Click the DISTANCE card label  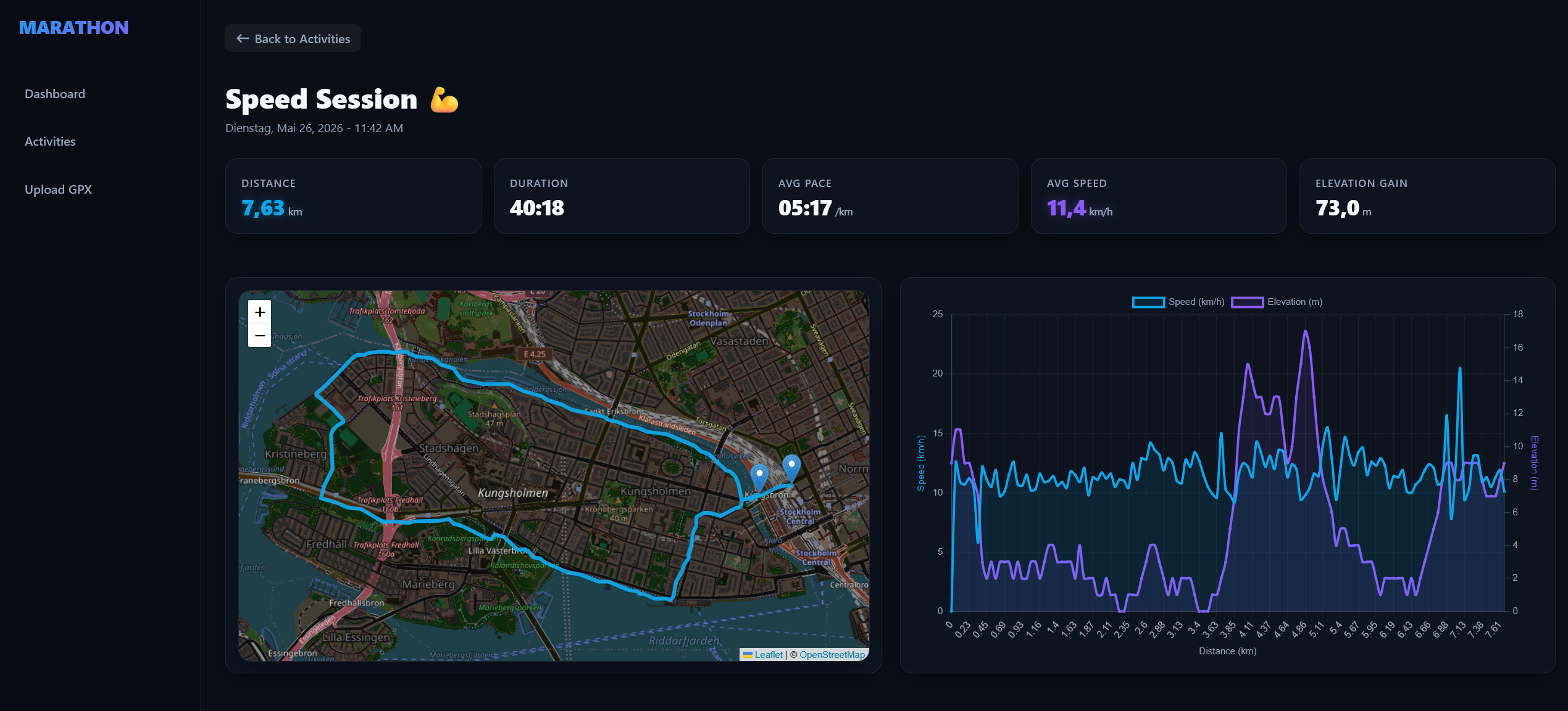coord(269,183)
